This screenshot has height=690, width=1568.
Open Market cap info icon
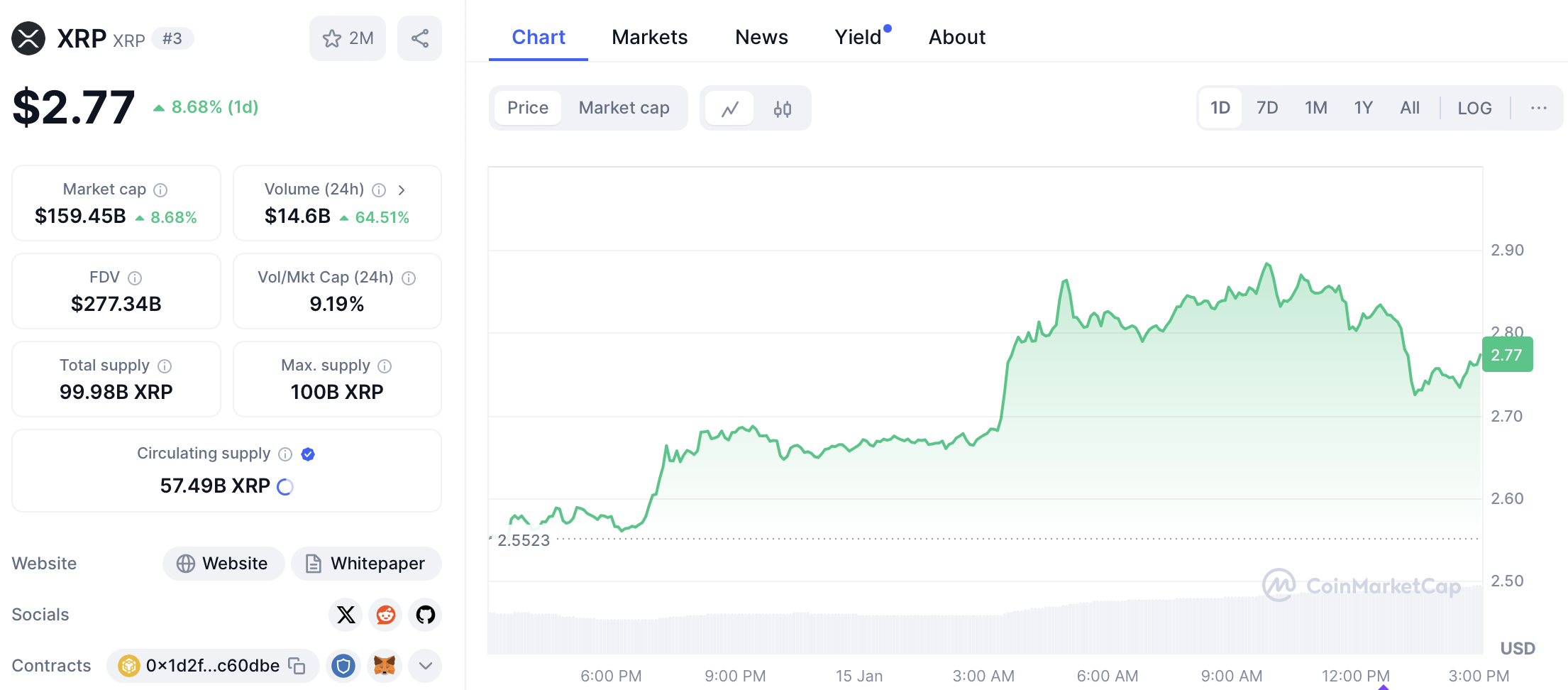(x=160, y=190)
